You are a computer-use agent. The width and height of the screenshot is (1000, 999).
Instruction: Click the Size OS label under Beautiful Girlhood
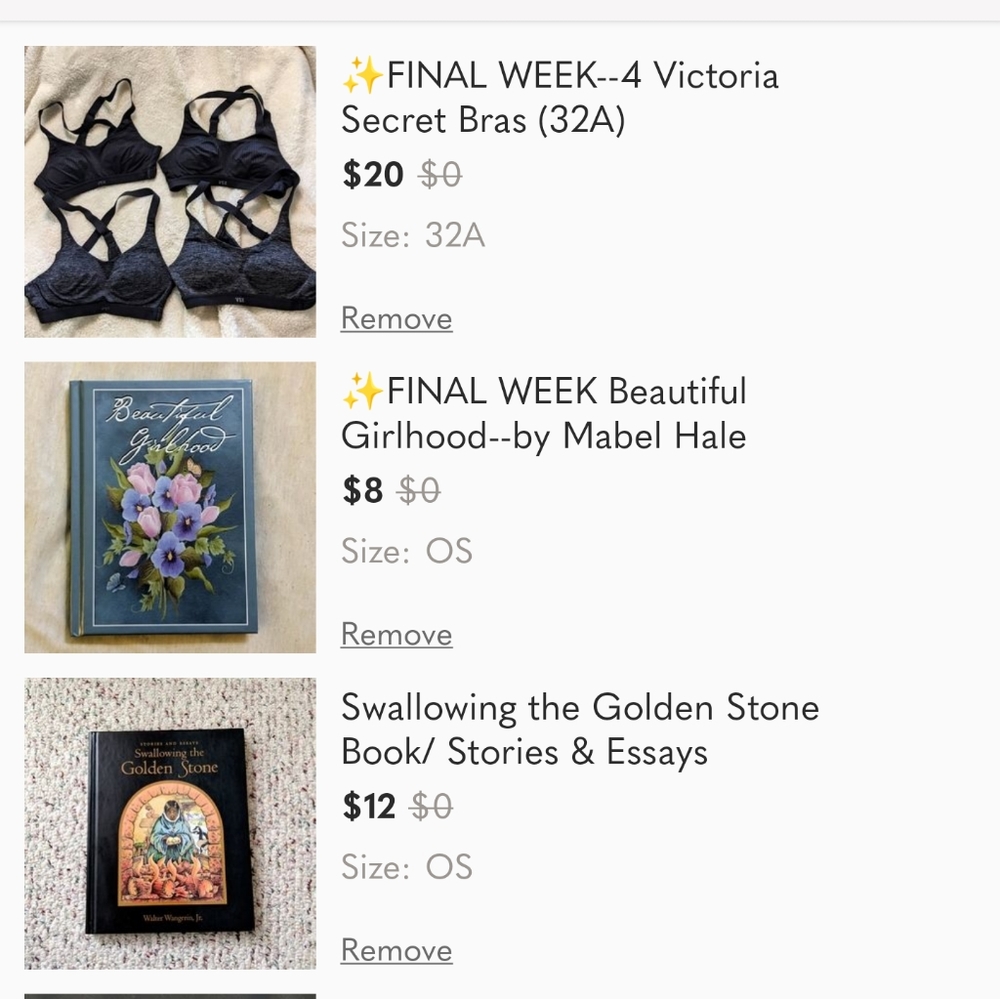tap(407, 552)
